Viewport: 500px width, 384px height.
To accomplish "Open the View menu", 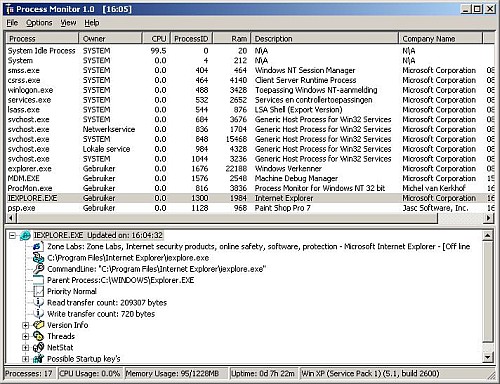I will [68, 23].
